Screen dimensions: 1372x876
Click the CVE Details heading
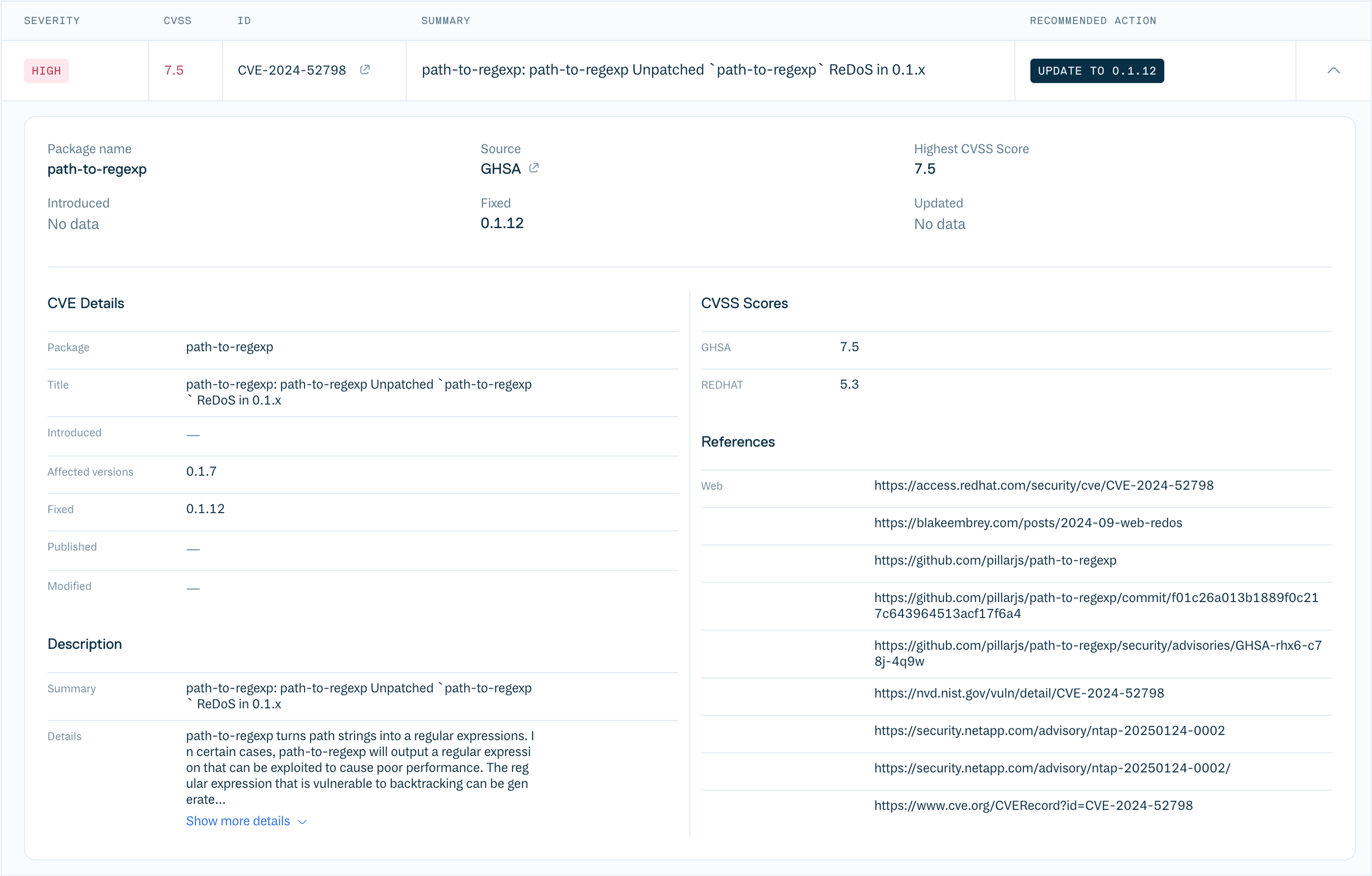tap(85, 303)
